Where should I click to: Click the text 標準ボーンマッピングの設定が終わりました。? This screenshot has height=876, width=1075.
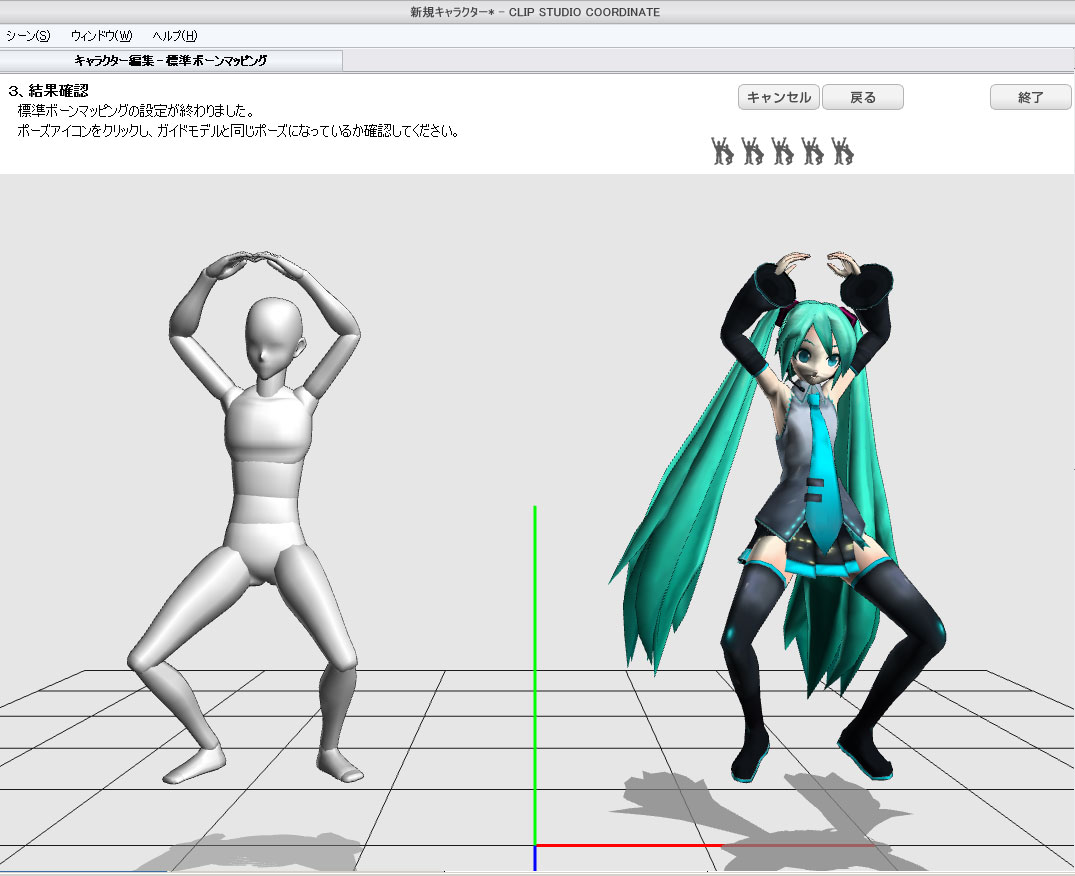tap(136, 110)
